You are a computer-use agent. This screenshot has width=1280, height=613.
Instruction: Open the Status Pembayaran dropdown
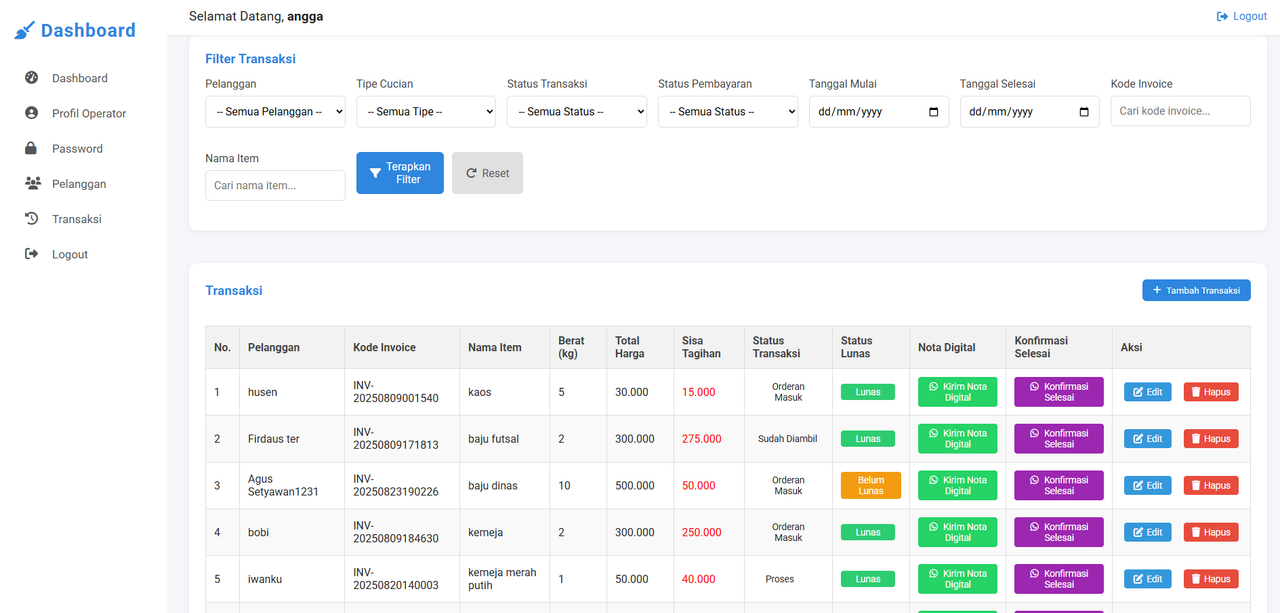(728, 112)
